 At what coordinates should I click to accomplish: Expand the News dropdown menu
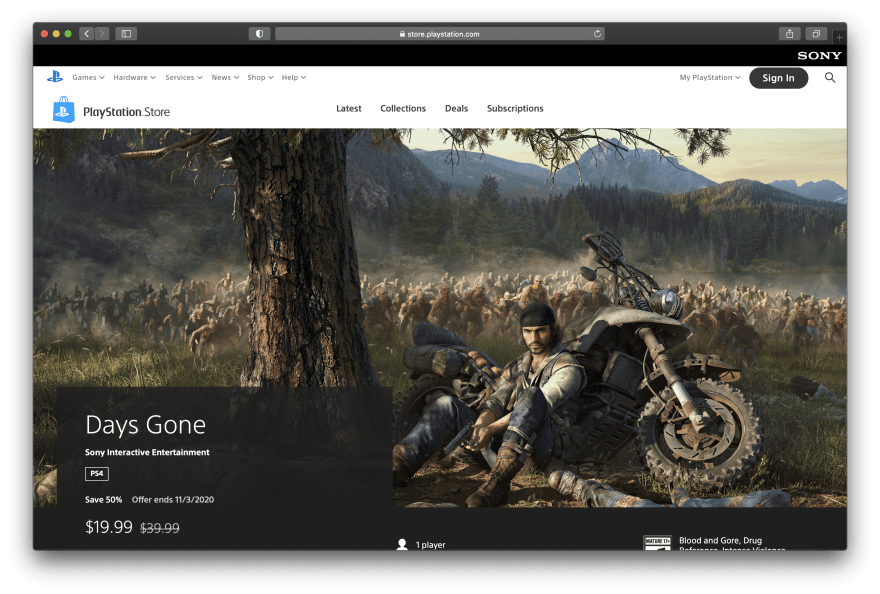point(225,77)
